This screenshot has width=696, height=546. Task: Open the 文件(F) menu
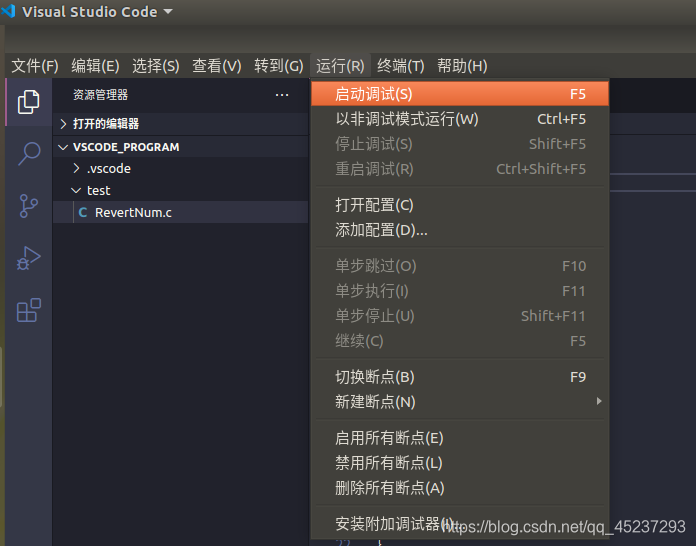tap(35, 66)
